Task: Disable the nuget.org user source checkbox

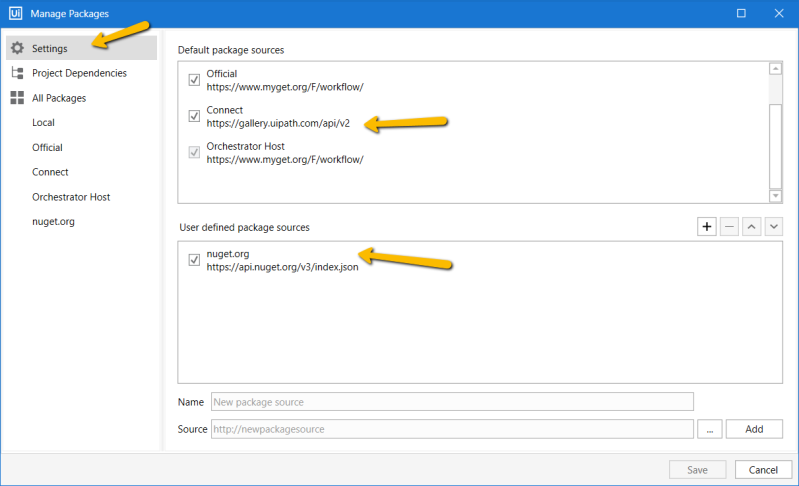Action: pos(195,260)
